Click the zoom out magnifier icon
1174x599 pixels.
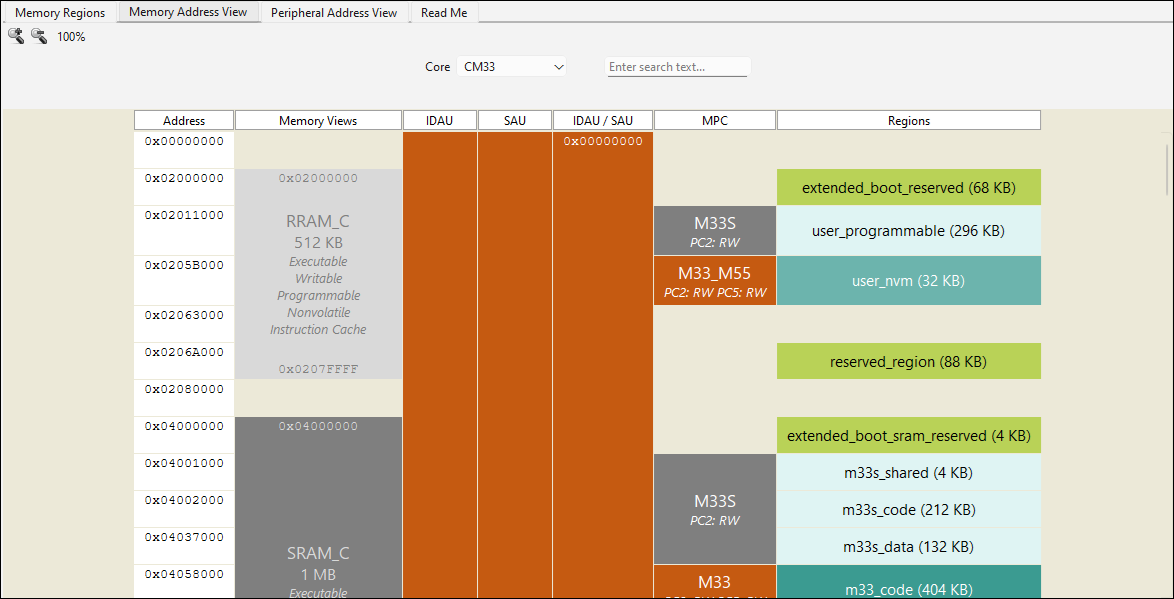pyautogui.click(x=39, y=36)
